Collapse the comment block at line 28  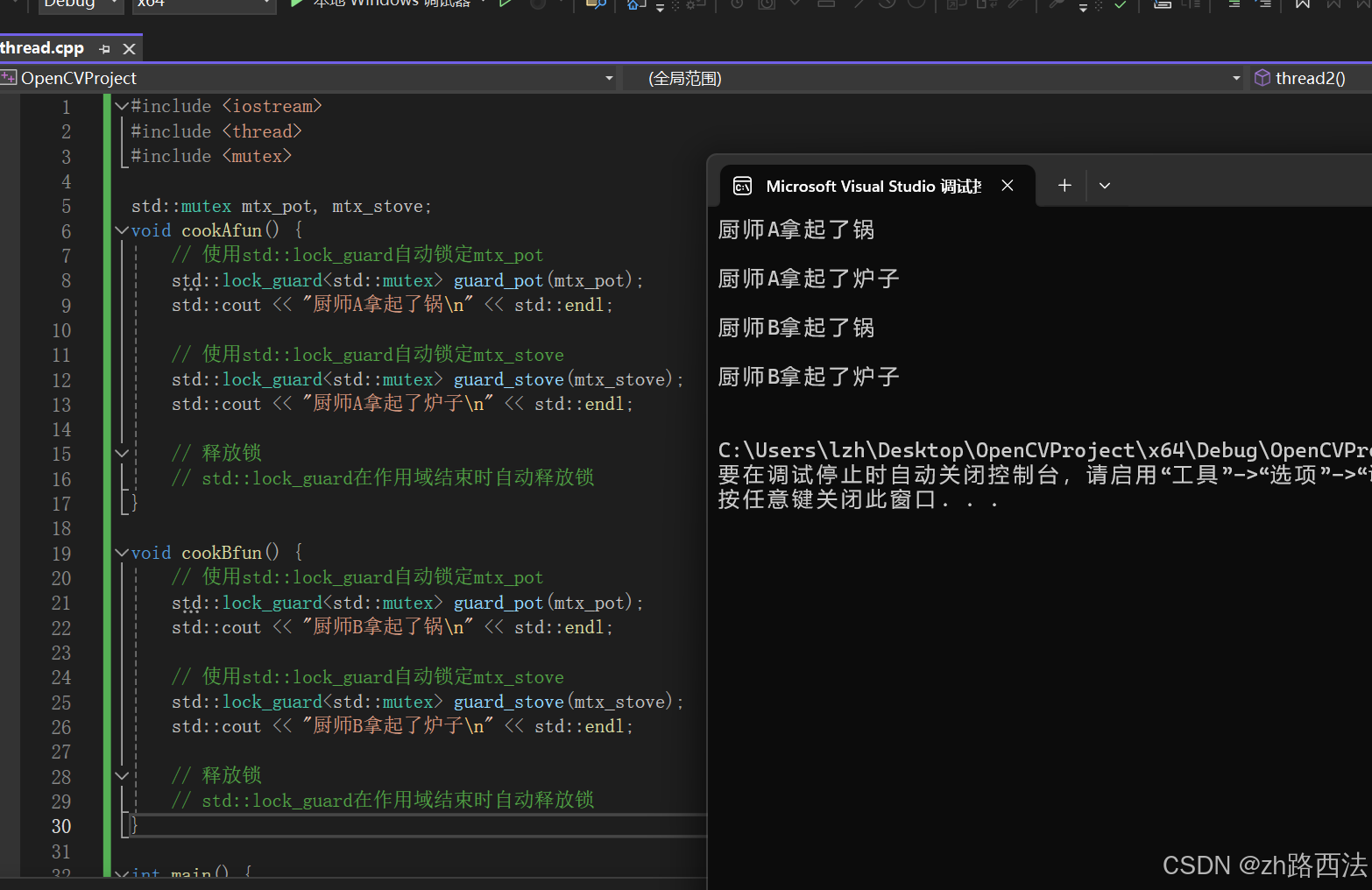coord(122,775)
